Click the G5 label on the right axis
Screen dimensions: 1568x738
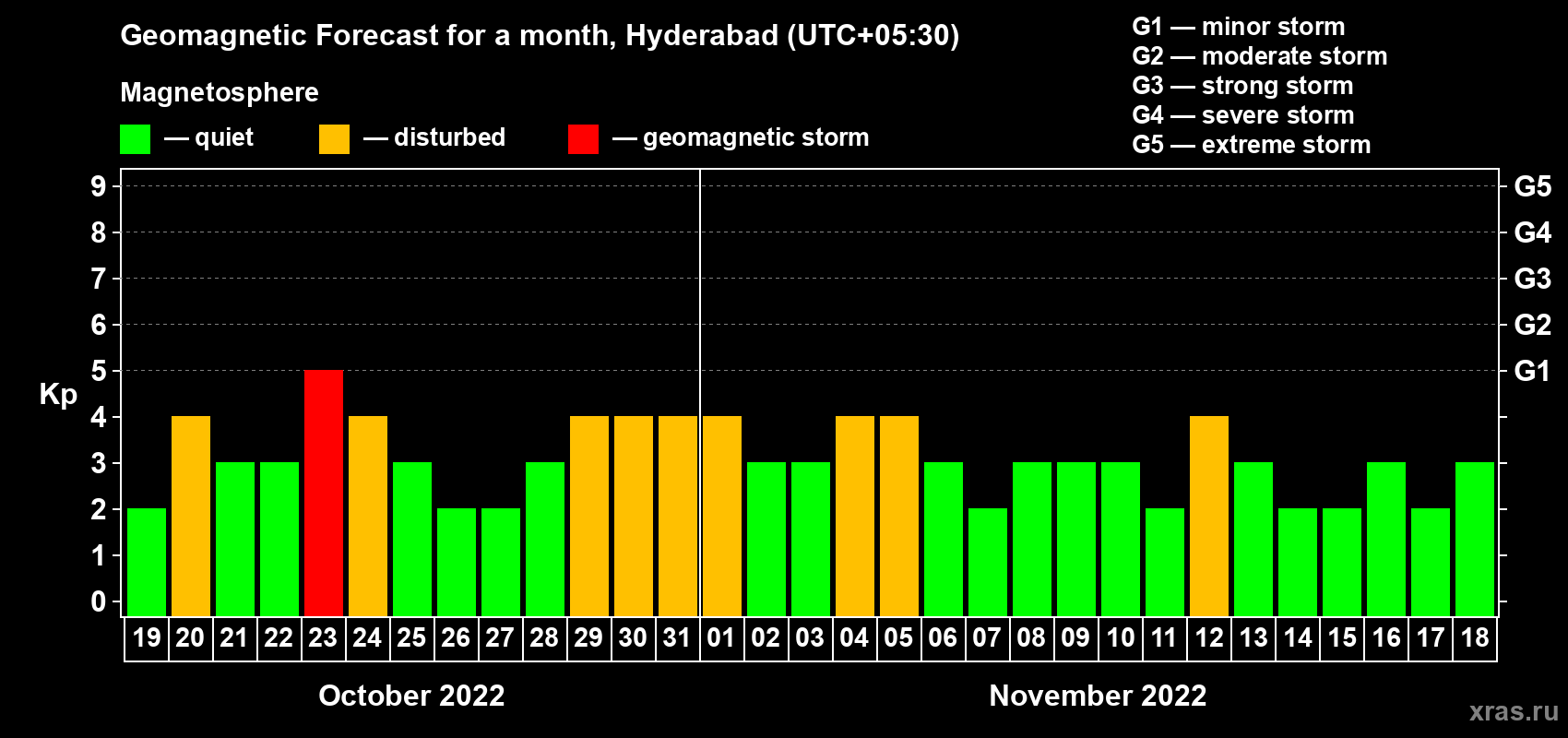pyautogui.click(x=1533, y=186)
